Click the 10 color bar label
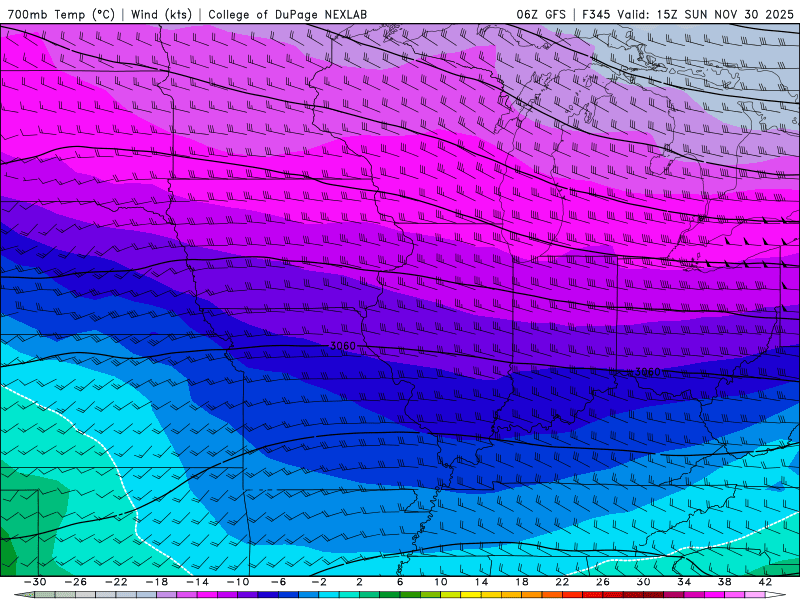This screenshot has width=800, height=600. point(440,582)
